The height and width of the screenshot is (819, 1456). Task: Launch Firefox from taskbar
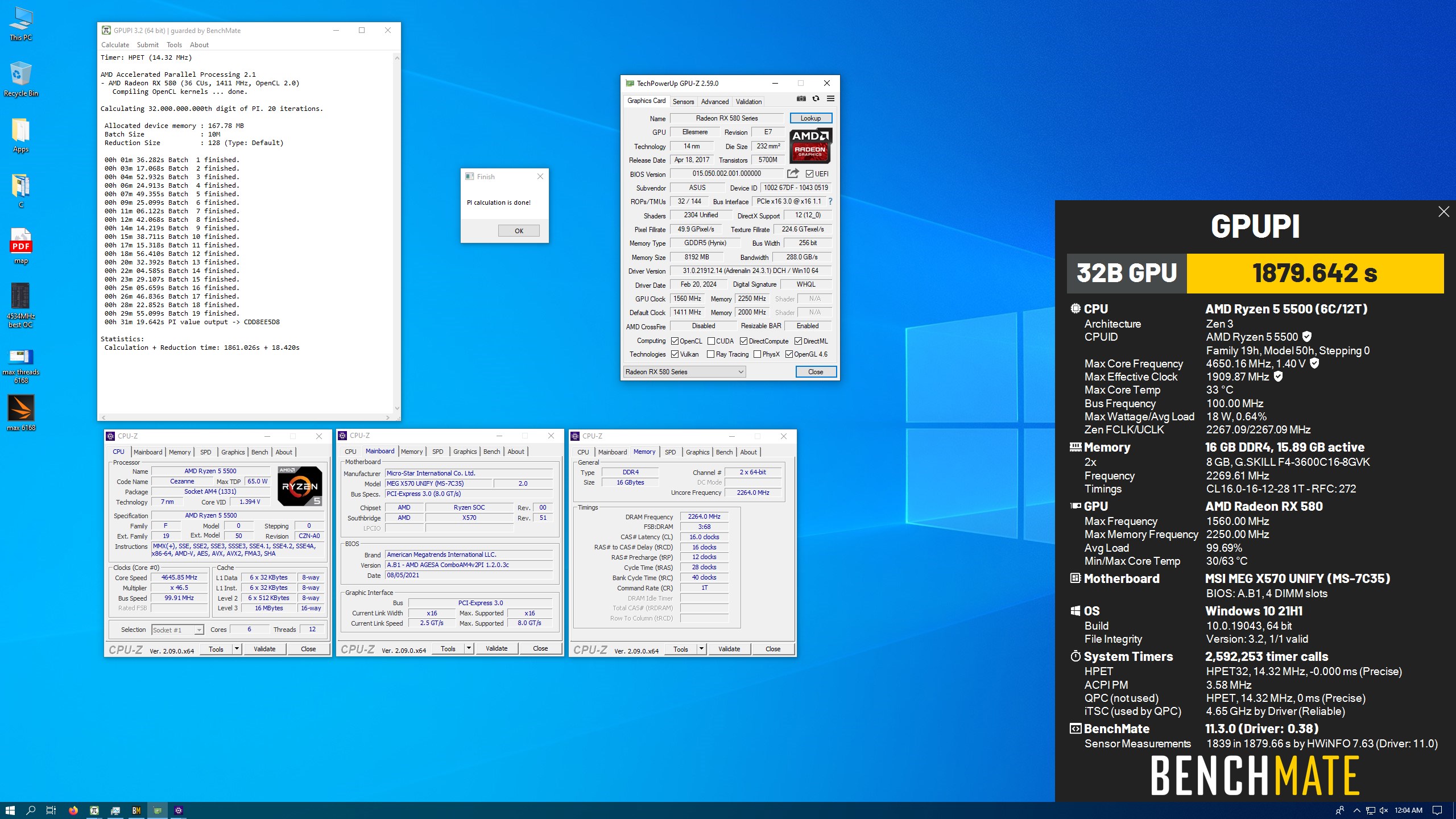[x=73, y=810]
